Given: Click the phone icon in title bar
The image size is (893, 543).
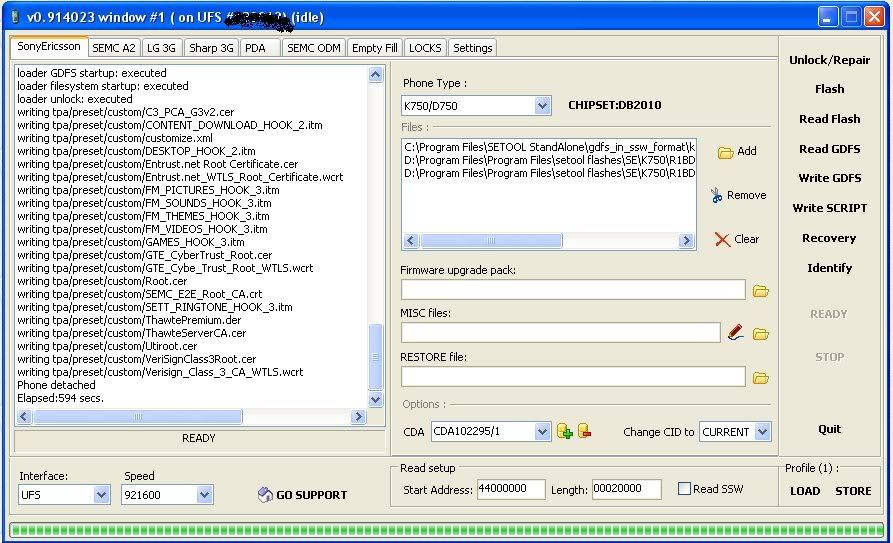Looking at the screenshot, I should [15, 17].
